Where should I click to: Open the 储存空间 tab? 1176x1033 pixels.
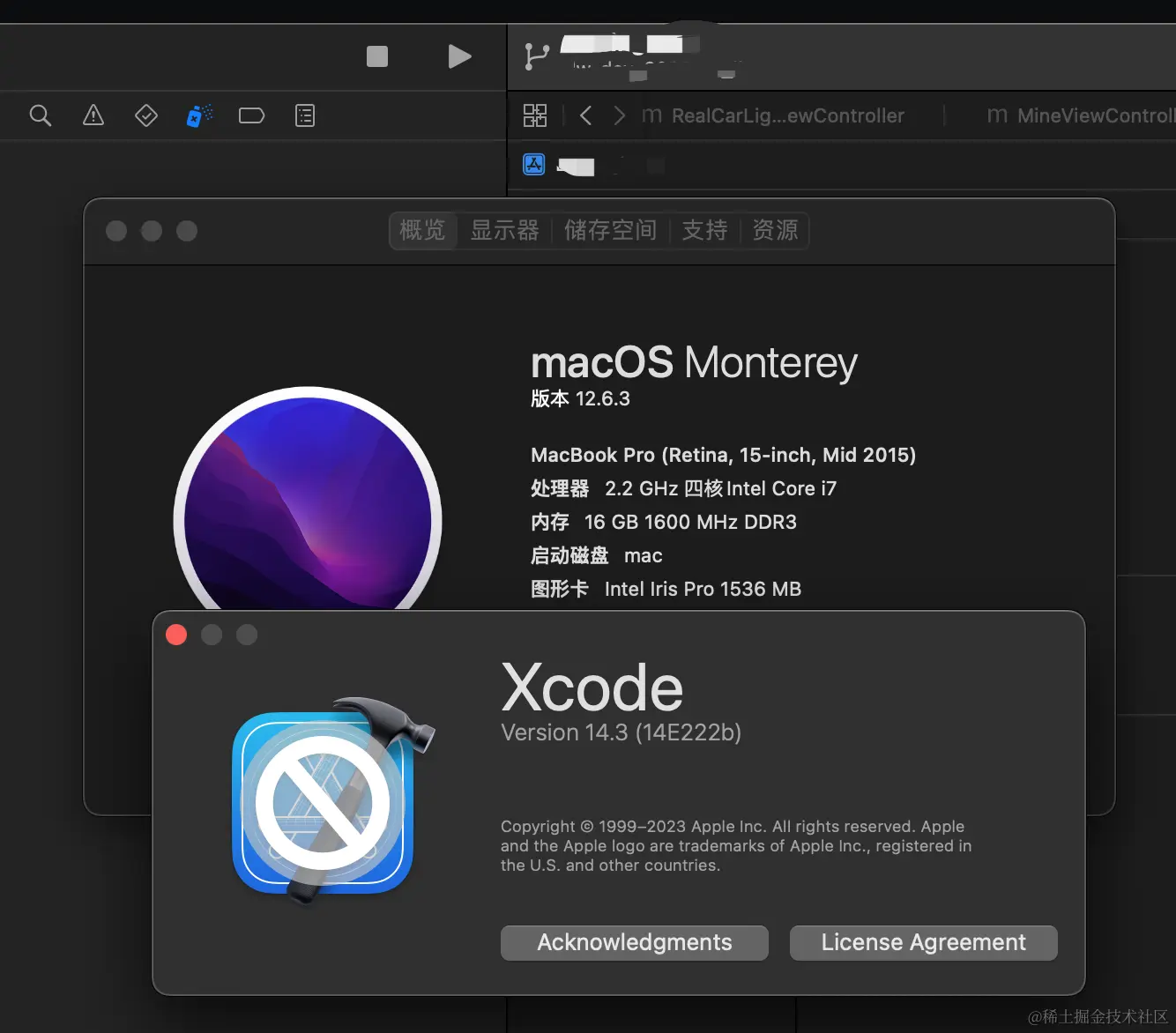click(x=610, y=230)
